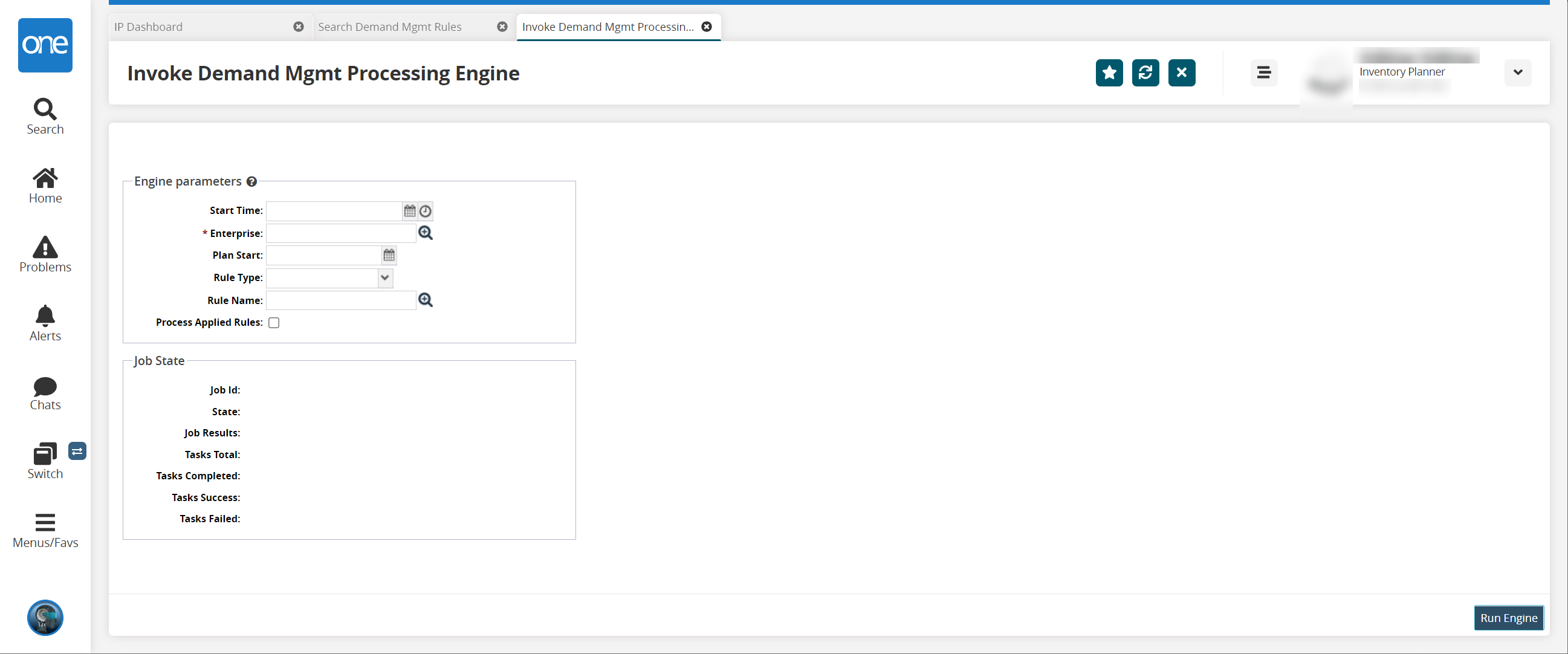Click the Enterprise input field
The width and height of the screenshot is (1568, 654).
coord(341,233)
